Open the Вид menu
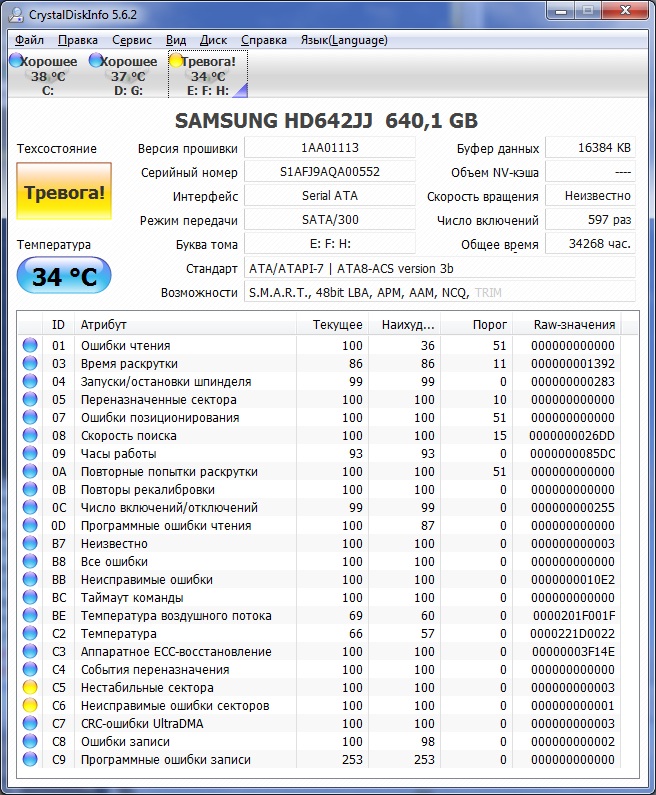The image size is (656, 795). click(x=176, y=40)
